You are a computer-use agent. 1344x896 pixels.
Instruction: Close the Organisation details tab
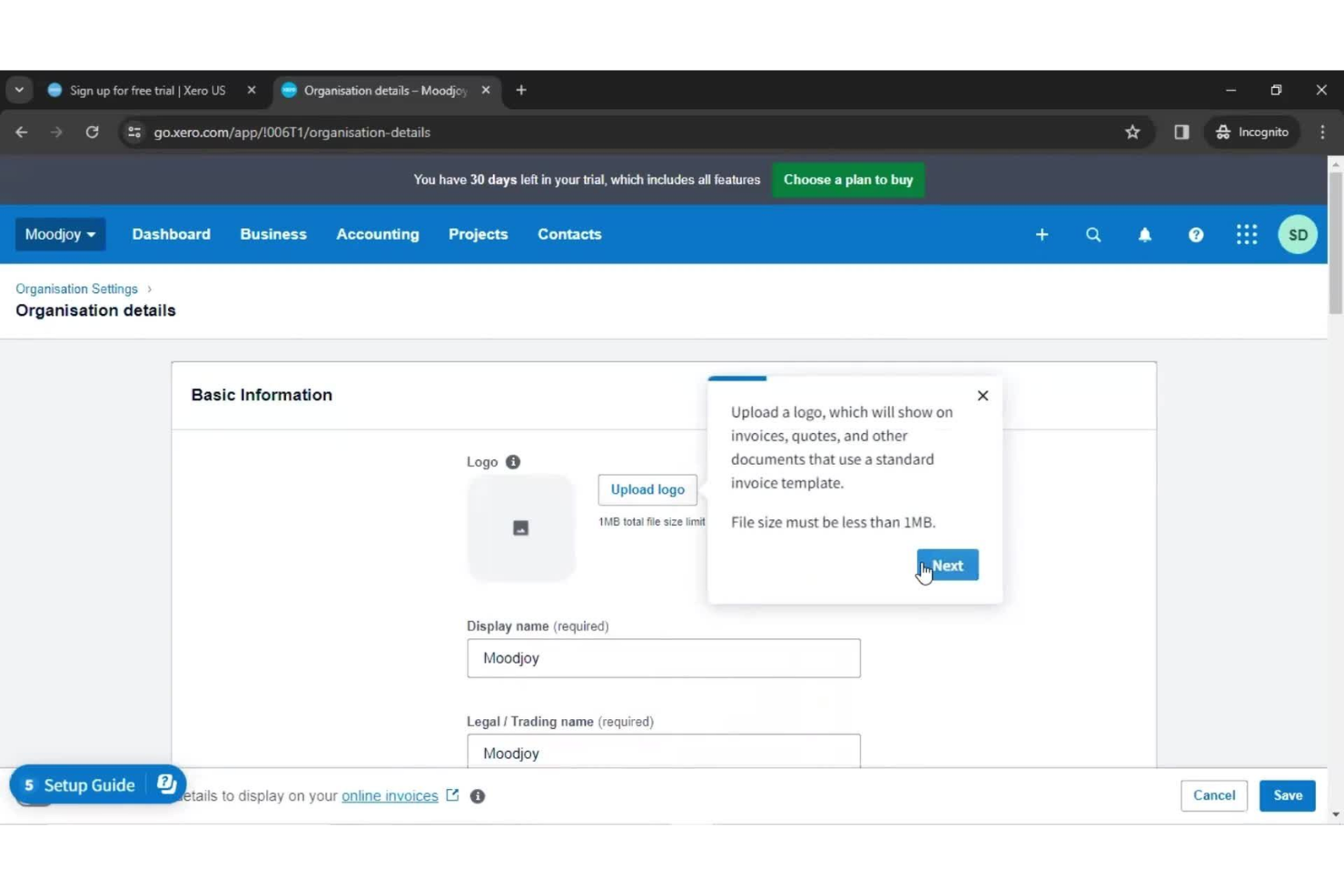point(486,91)
